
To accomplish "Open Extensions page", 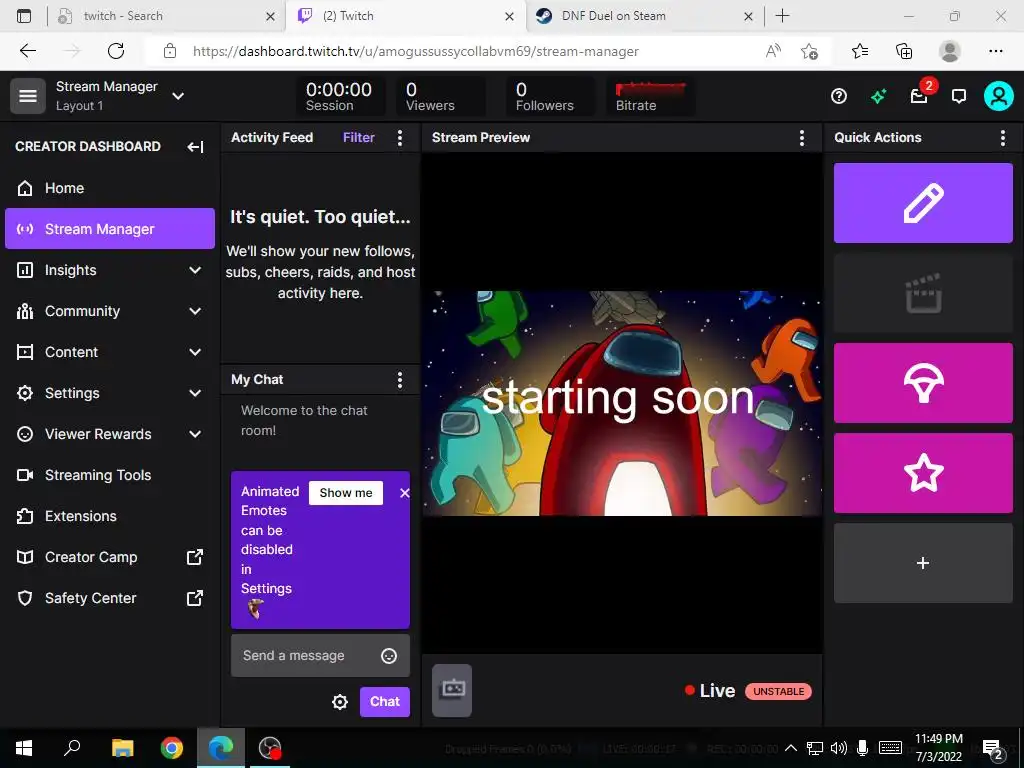I will (110, 516).
